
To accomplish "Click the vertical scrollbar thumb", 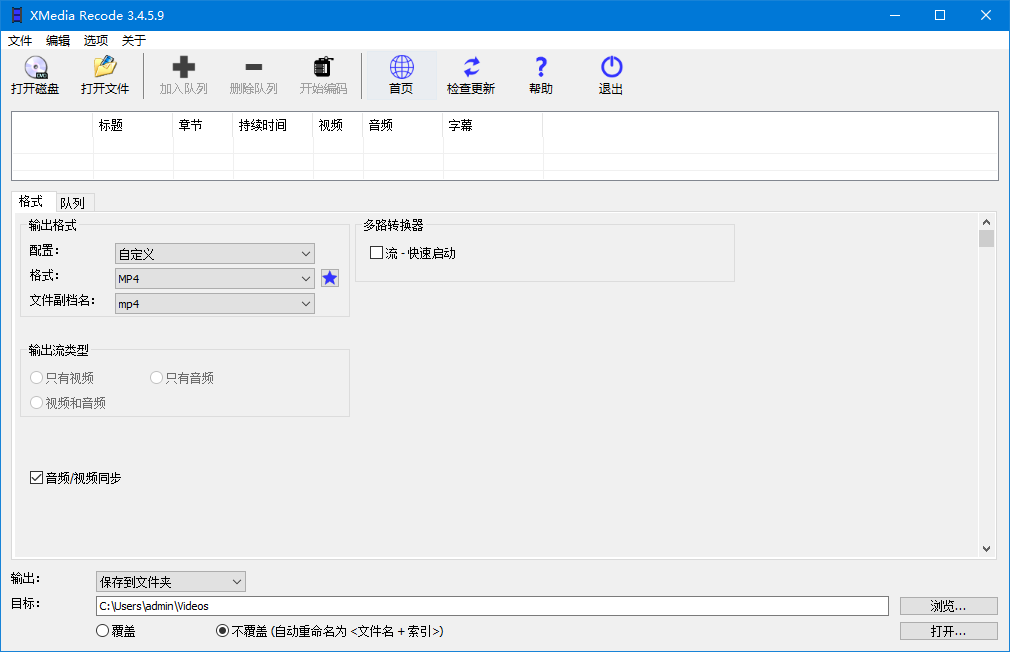I will [x=986, y=238].
